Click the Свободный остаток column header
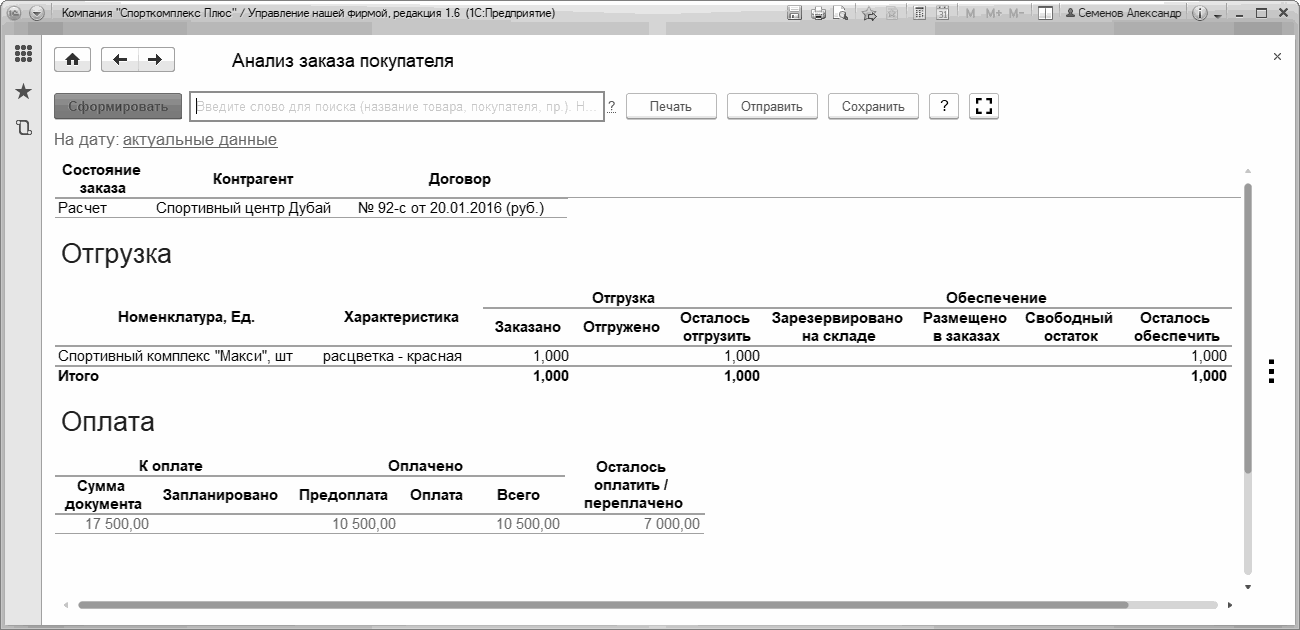This screenshot has height=630, width=1300. (x=1067, y=327)
